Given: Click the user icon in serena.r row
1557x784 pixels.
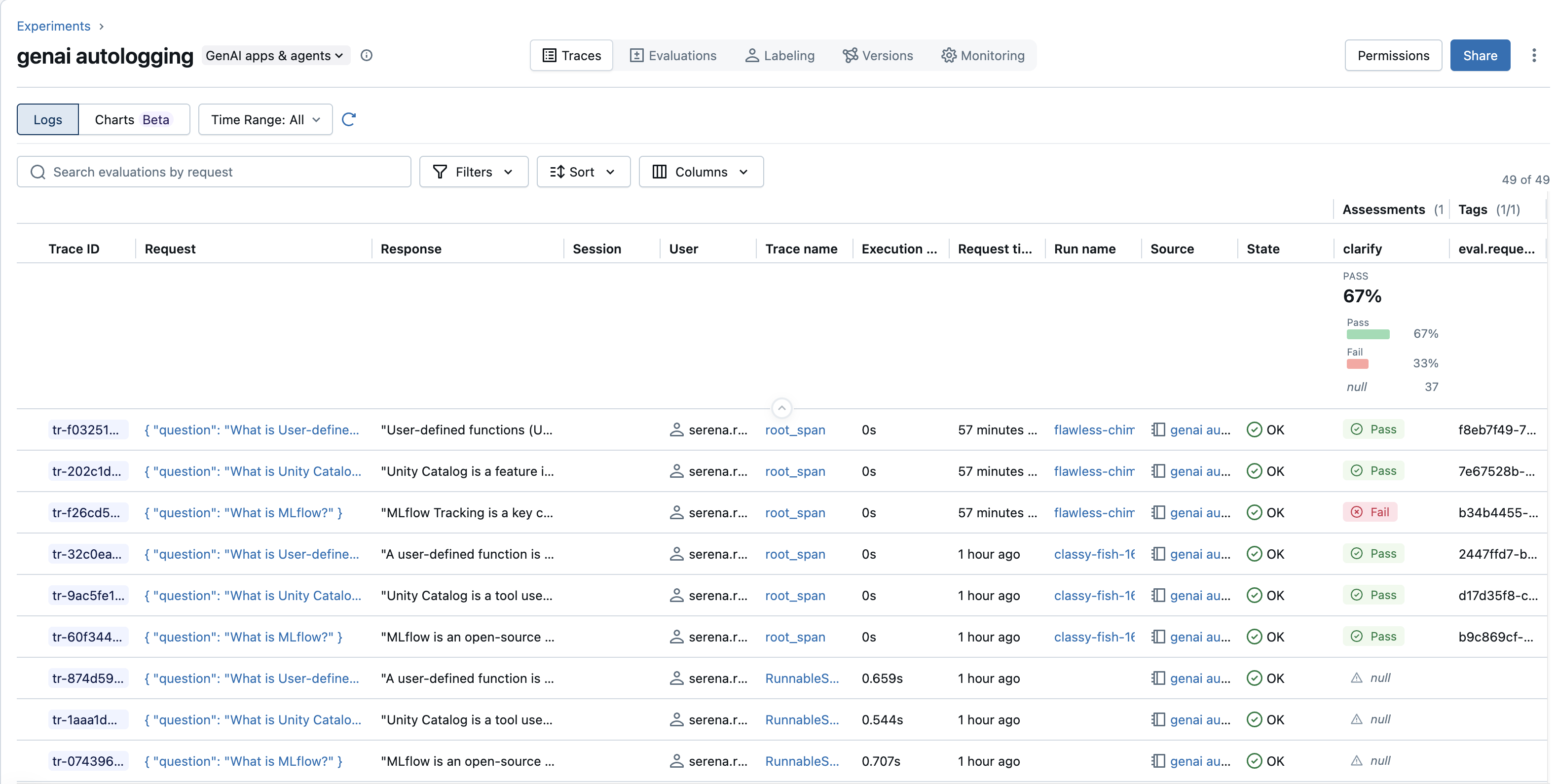Looking at the screenshot, I should [677, 429].
